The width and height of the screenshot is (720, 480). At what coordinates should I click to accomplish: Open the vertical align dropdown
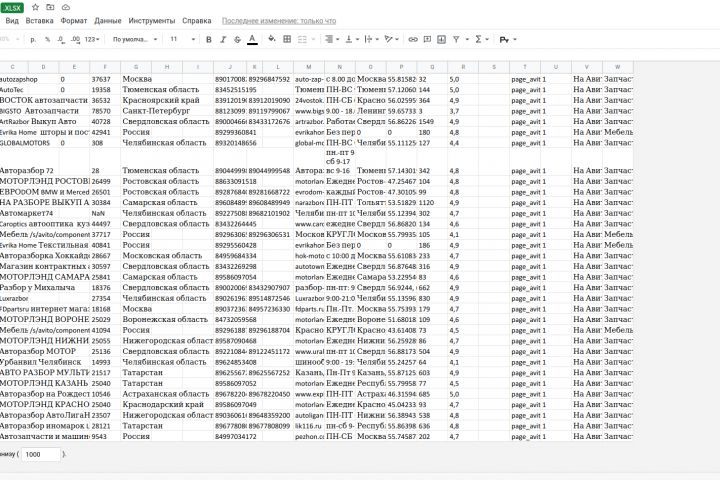(352, 40)
